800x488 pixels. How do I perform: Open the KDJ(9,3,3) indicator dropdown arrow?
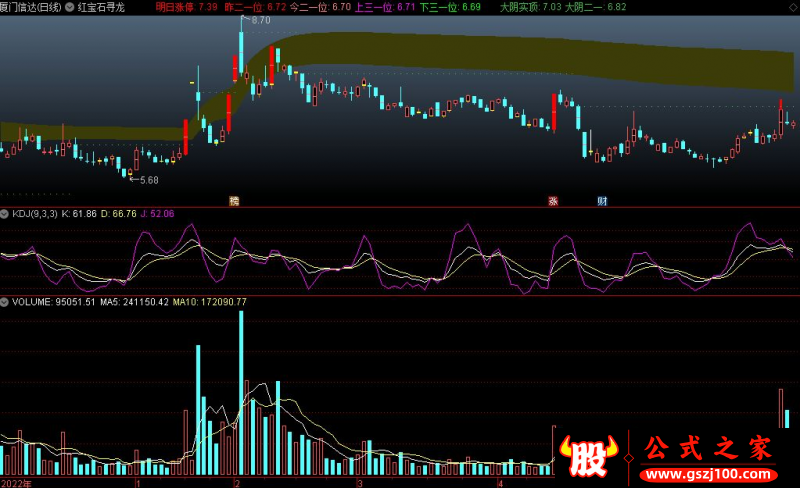5,213
